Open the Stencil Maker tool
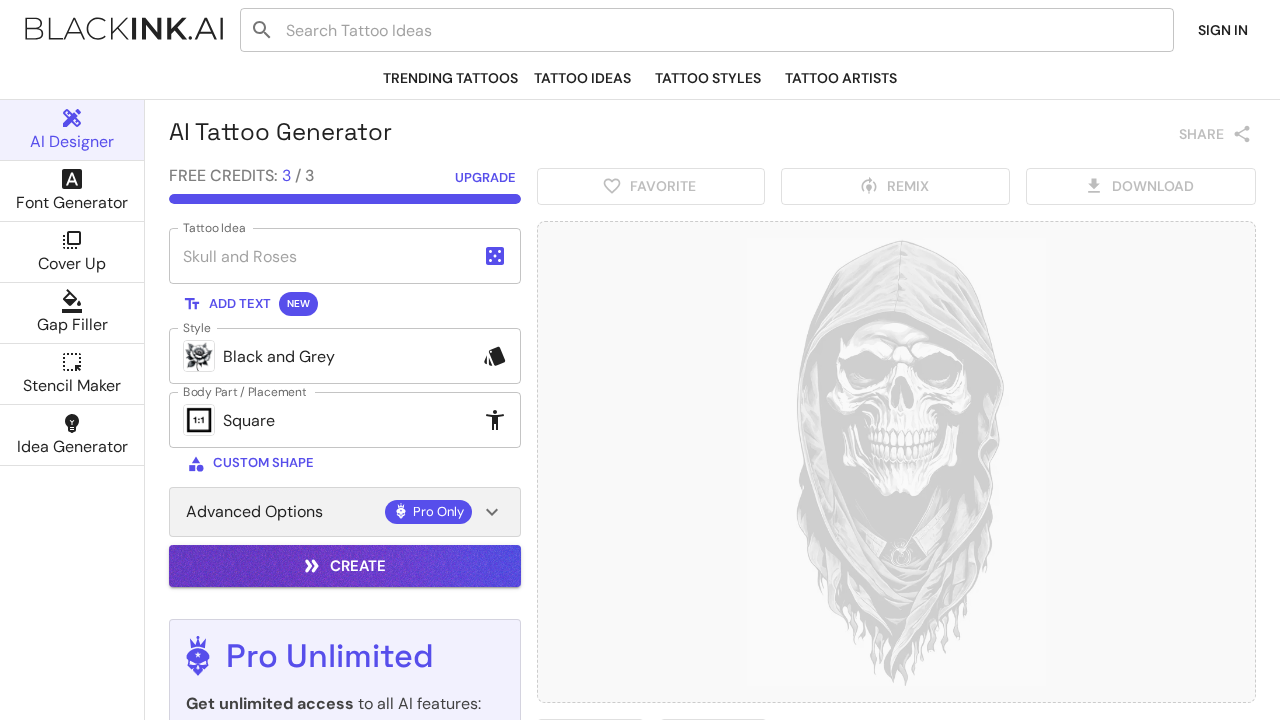This screenshot has height=720, width=1280. (x=72, y=373)
